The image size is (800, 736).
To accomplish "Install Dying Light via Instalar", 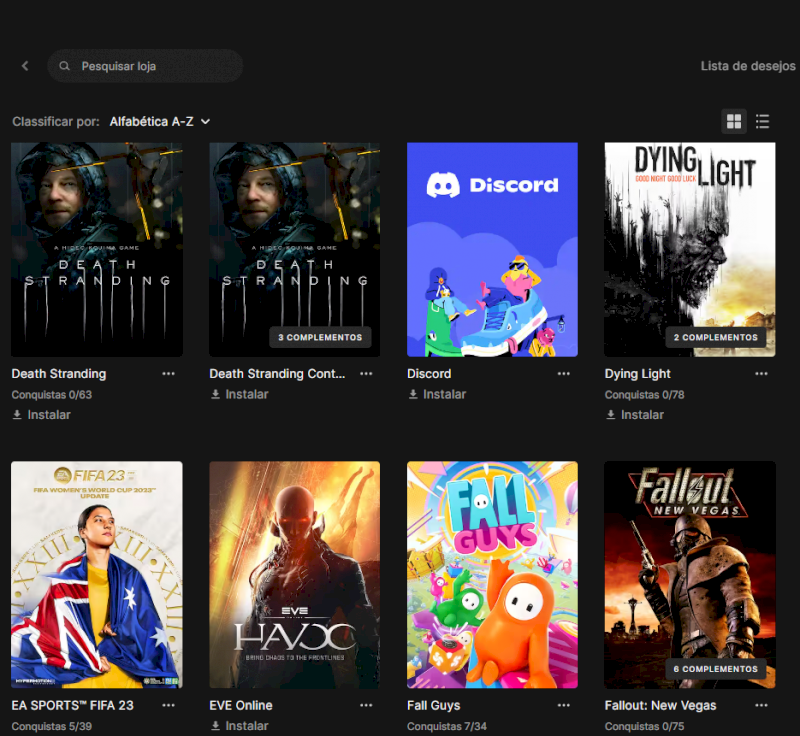I will [x=635, y=415].
